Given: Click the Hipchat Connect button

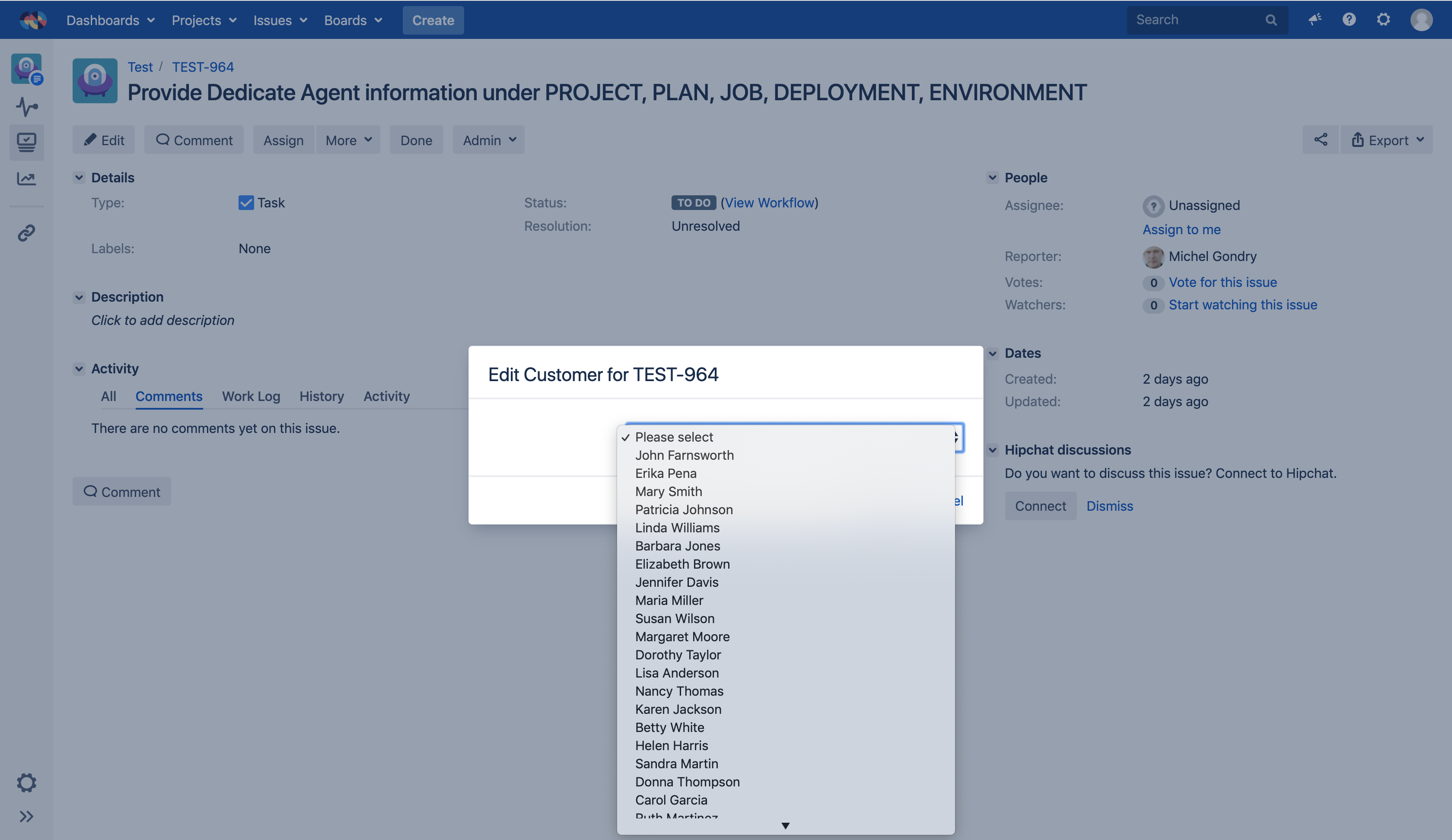Looking at the screenshot, I should click(1040, 506).
